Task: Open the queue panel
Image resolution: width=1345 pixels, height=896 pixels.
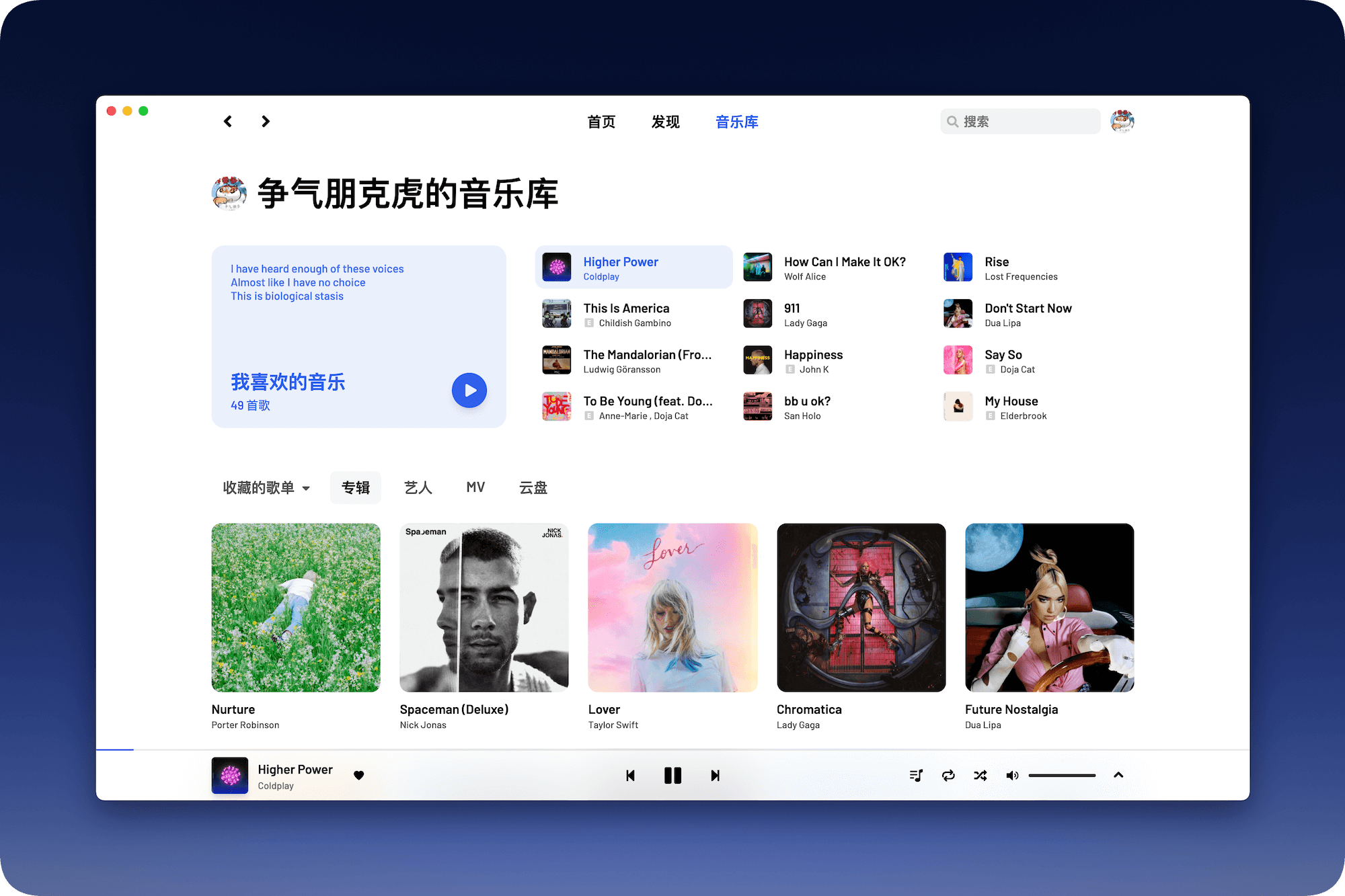Action: point(914,775)
